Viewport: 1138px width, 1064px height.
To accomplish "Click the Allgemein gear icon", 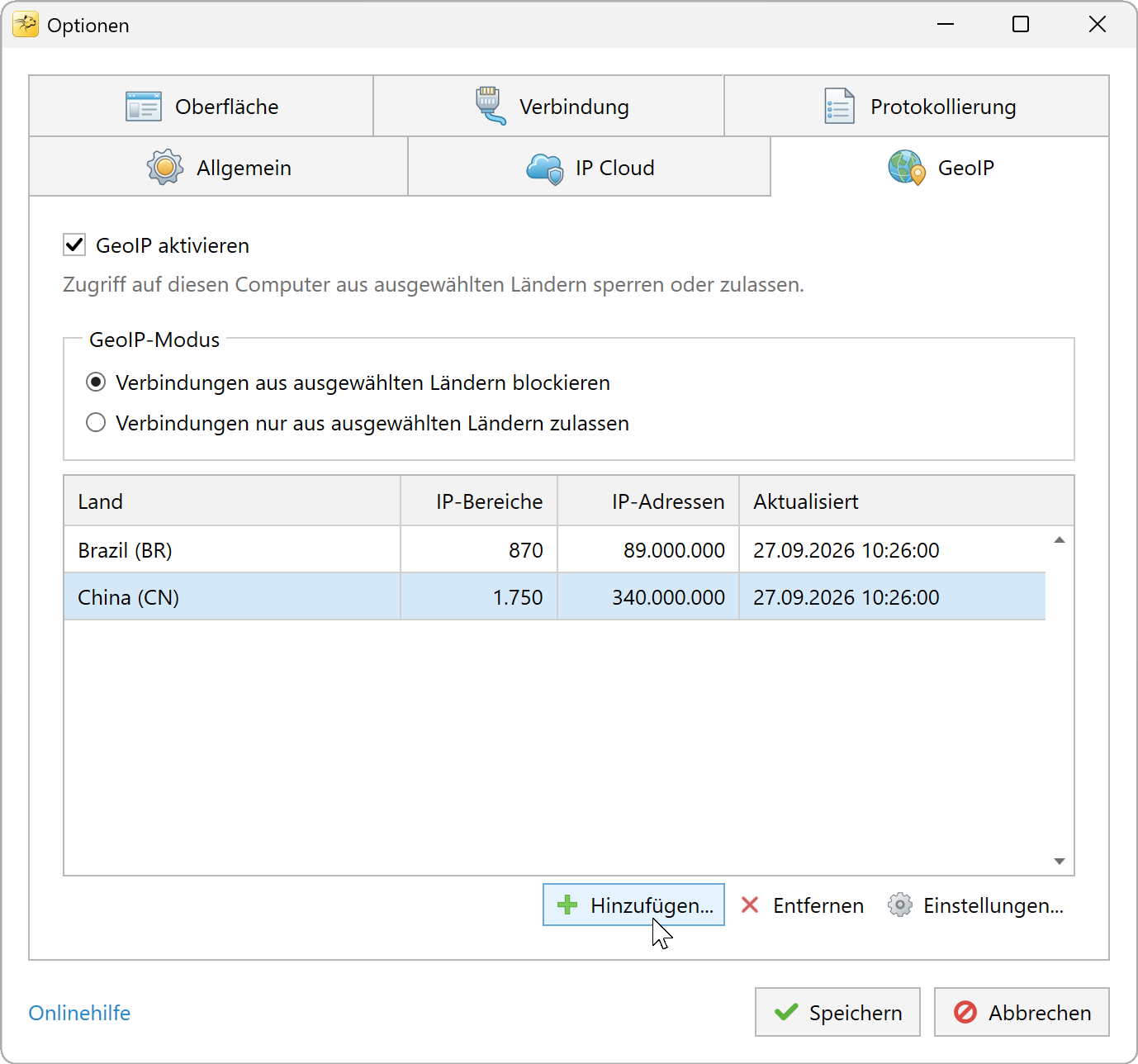I will pos(165,168).
